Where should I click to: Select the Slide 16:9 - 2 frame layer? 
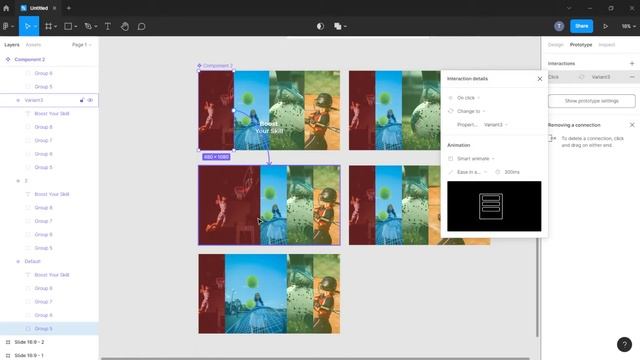tap(29, 342)
